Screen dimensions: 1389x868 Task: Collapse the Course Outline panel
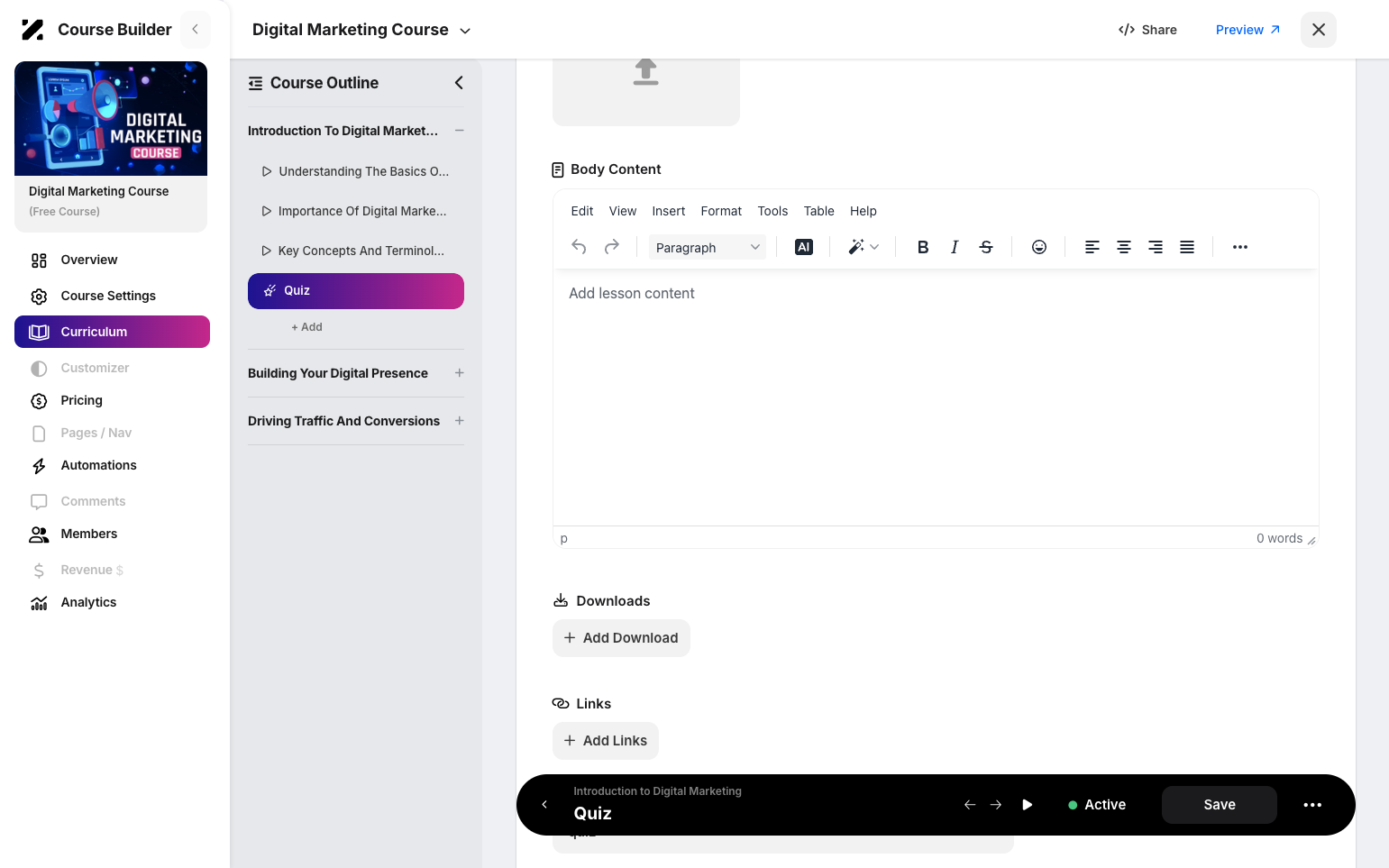459,83
